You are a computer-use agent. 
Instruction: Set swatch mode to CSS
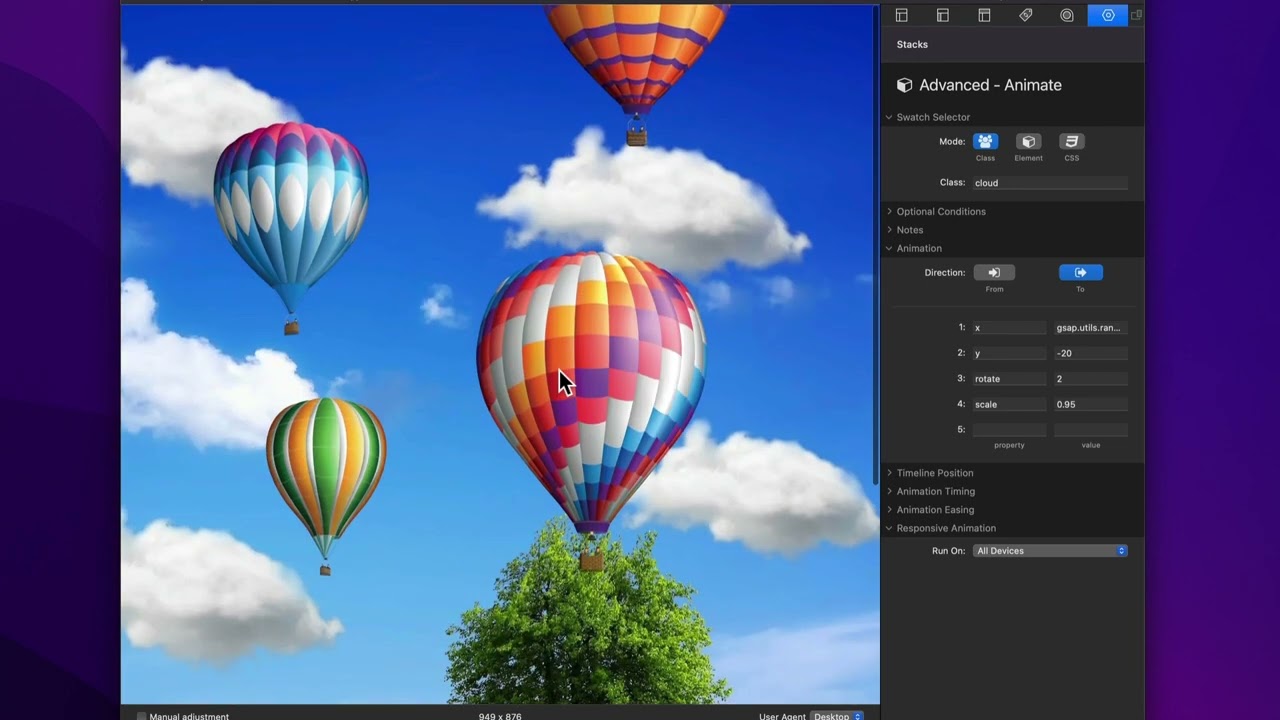[x=1071, y=142]
